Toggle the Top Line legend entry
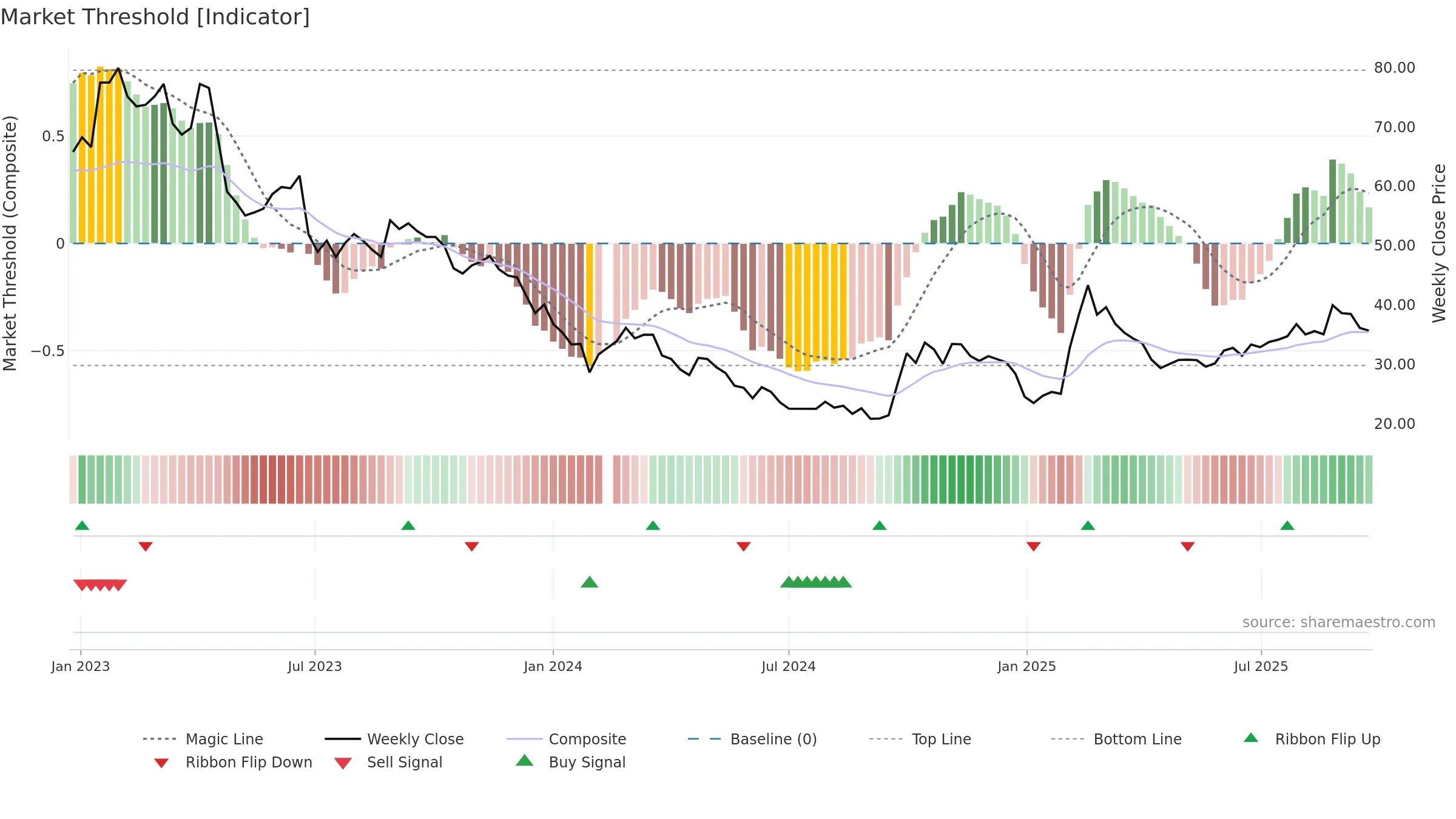The image size is (1456, 819). [x=920, y=739]
